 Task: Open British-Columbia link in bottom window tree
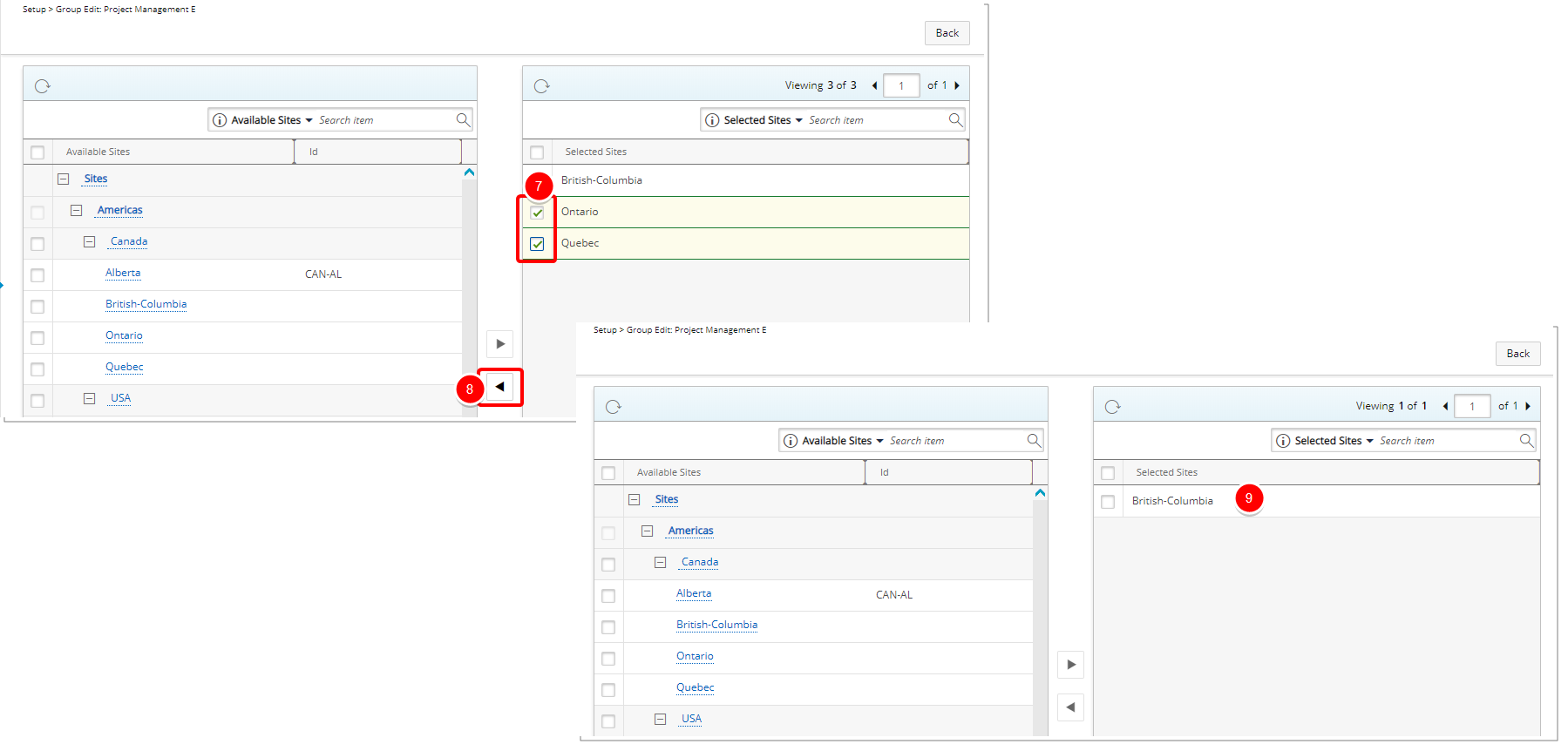pos(717,625)
